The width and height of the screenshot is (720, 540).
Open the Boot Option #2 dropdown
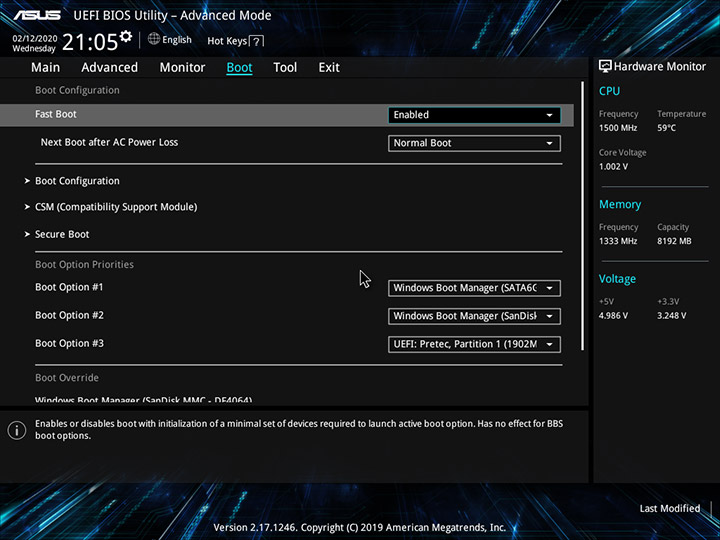point(474,316)
